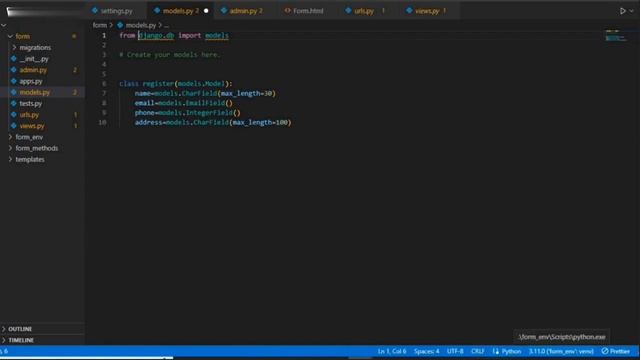Expand the templates folder
The height and width of the screenshot is (360, 640).
30,160
